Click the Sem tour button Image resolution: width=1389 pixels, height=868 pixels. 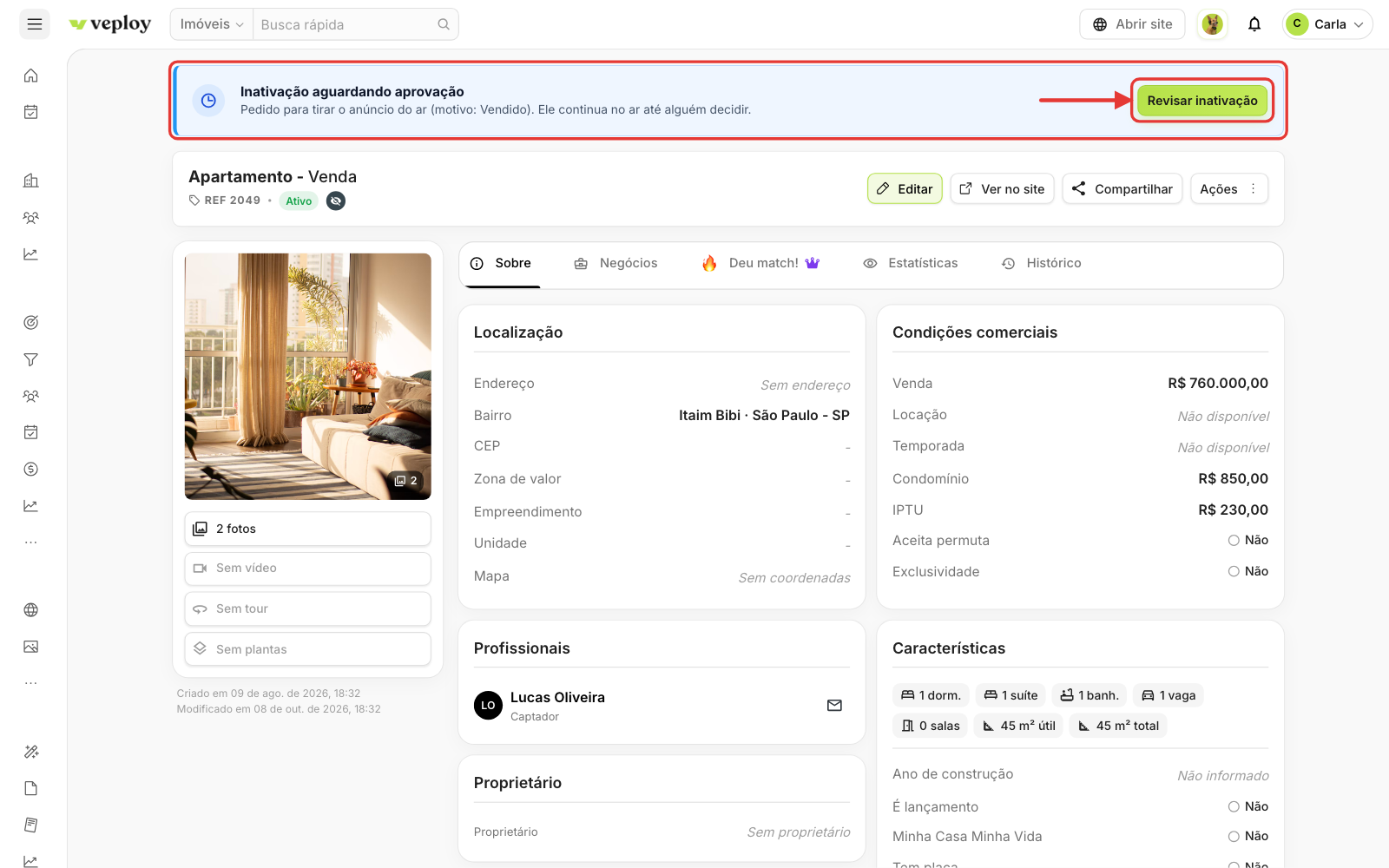pyautogui.click(x=308, y=608)
